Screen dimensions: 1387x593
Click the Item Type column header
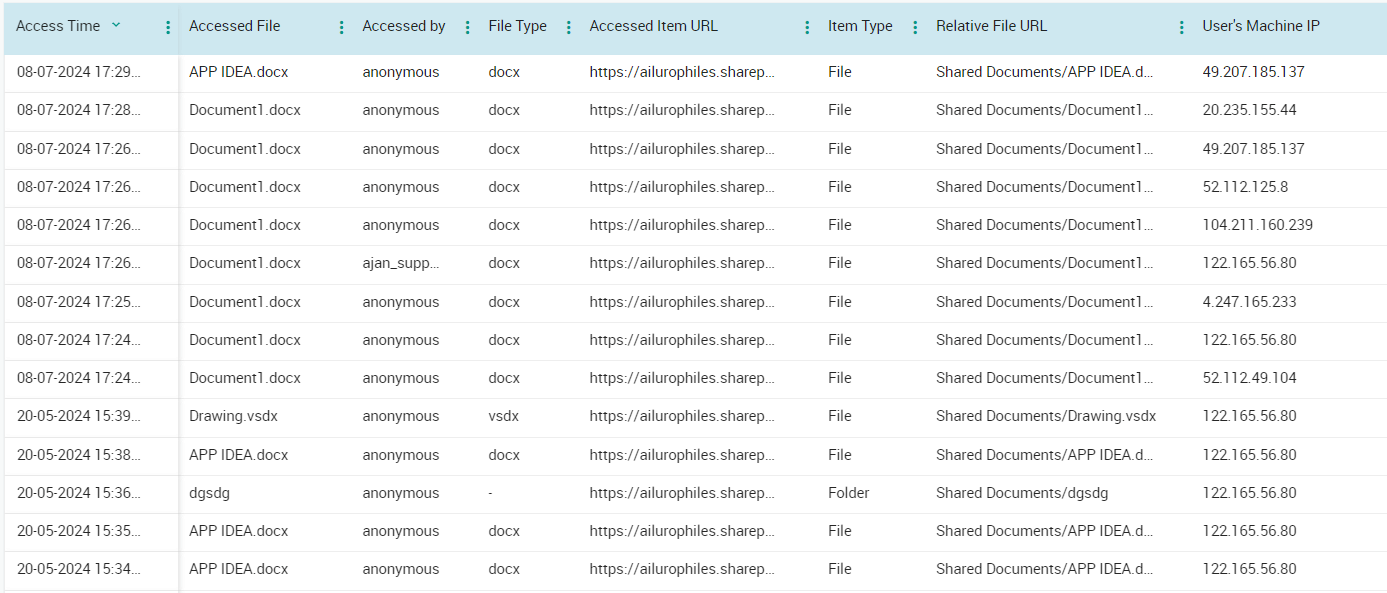pyautogui.click(x=860, y=26)
